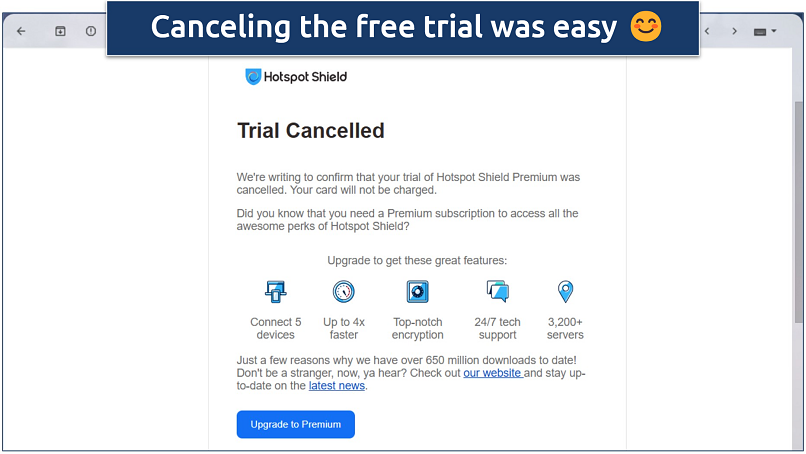Click the 3,200+ servers location pin icon

(x=565, y=292)
